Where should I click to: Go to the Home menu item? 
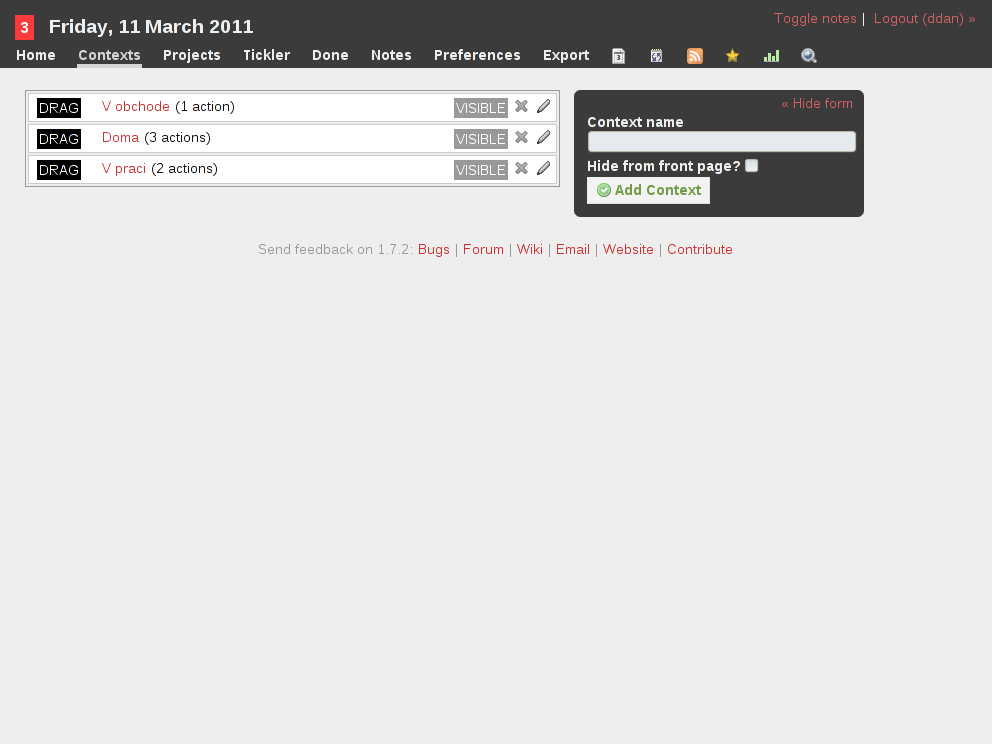click(x=36, y=55)
